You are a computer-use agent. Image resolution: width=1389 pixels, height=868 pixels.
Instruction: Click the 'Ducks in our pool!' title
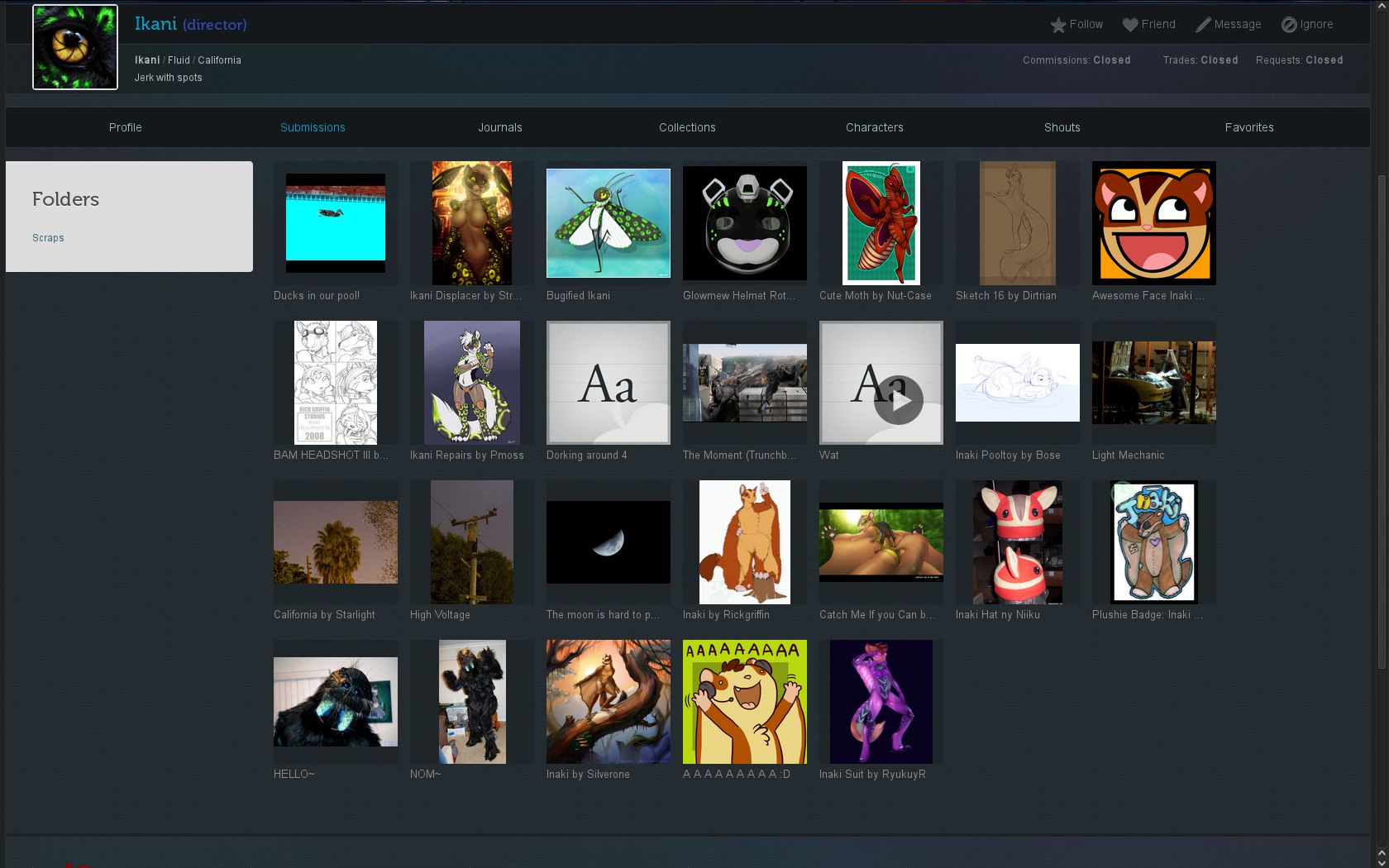317,296
